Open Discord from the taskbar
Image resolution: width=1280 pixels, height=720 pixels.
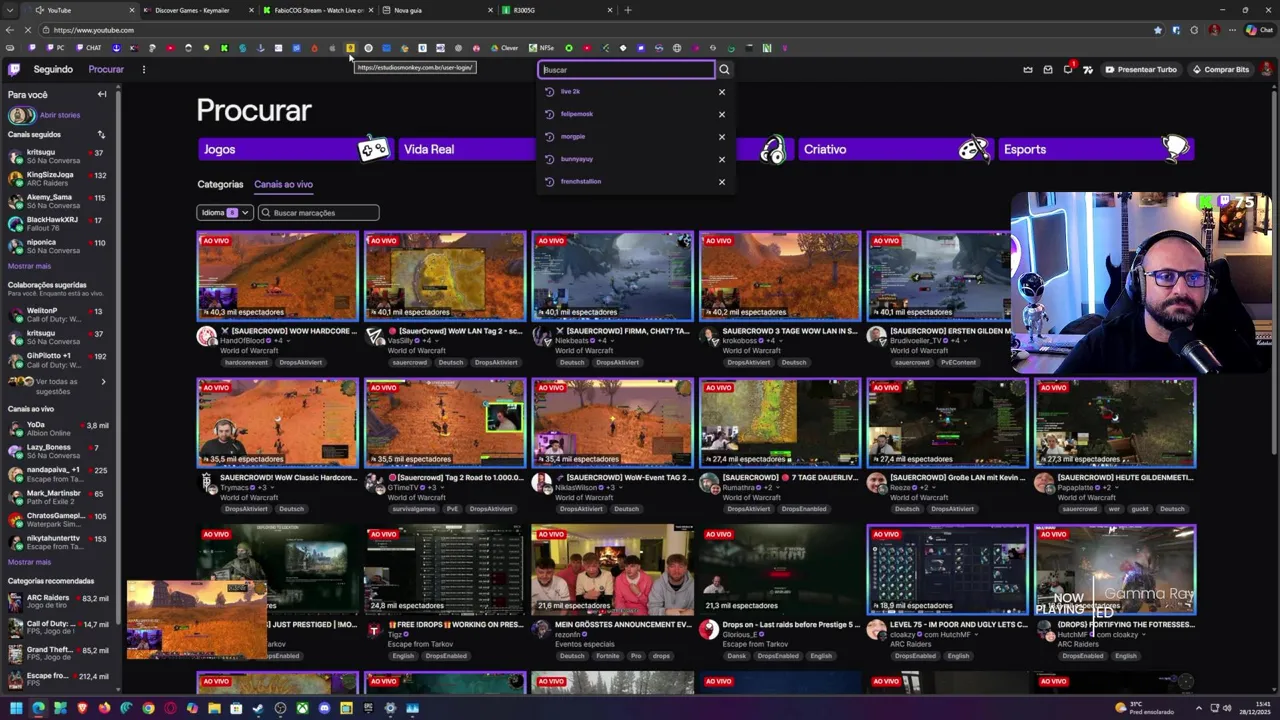324,708
